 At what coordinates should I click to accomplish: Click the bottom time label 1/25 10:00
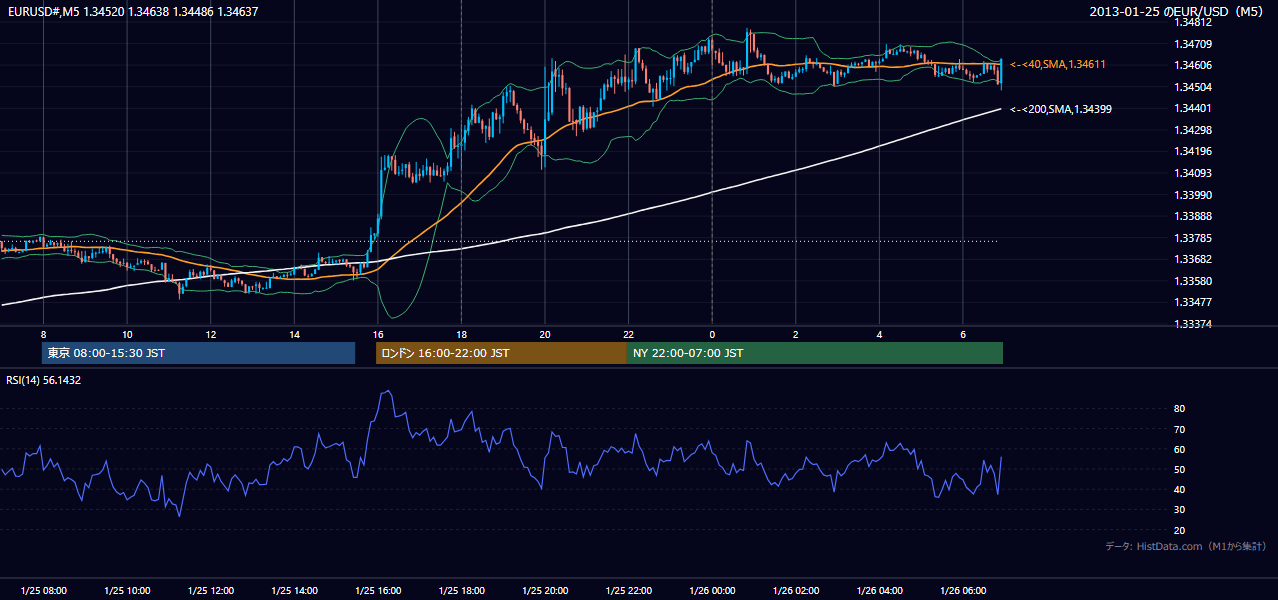127,591
